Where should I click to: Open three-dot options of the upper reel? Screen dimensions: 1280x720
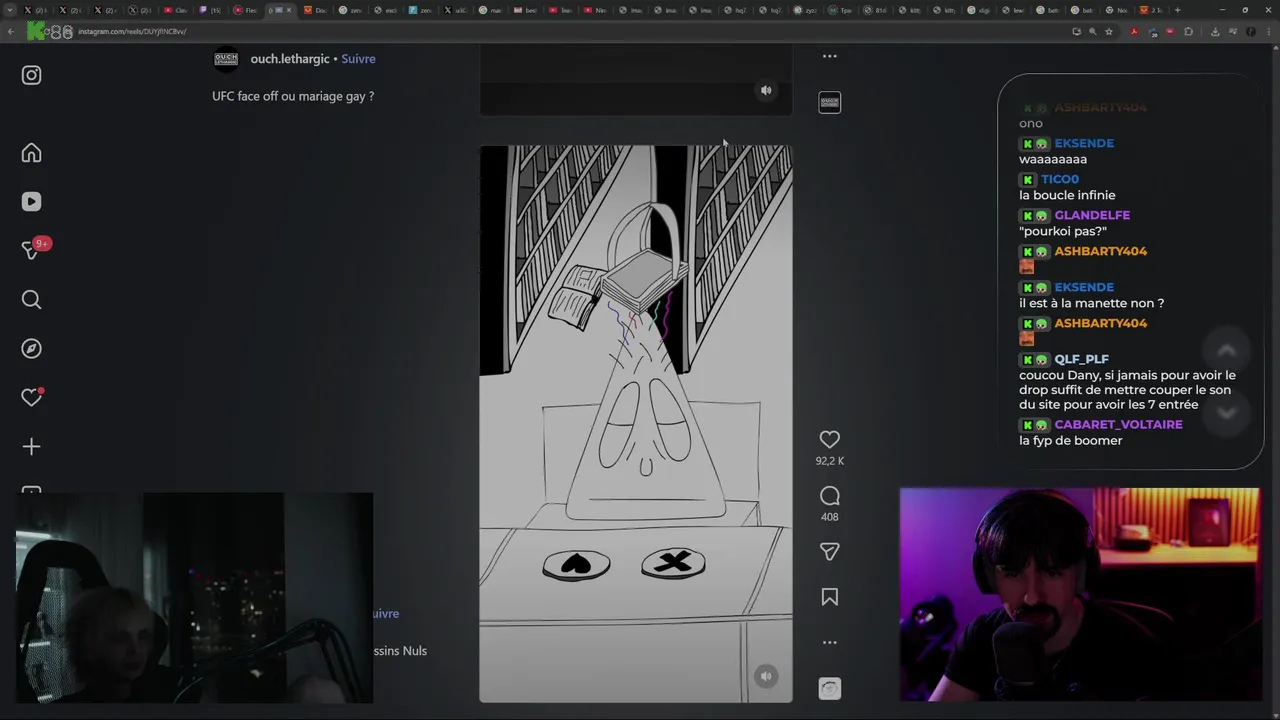point(829,56)
